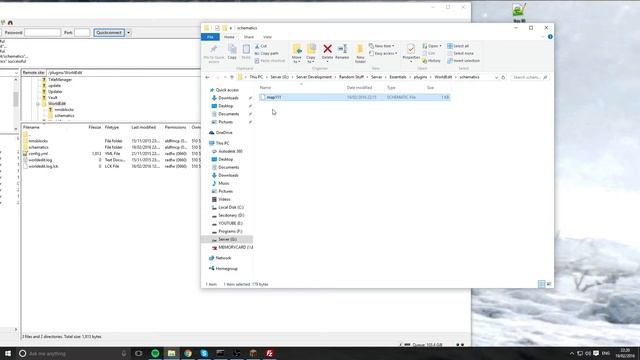640x360 pixels.
Task: Open the Home ribbon tab
Action: coord(229,37)
